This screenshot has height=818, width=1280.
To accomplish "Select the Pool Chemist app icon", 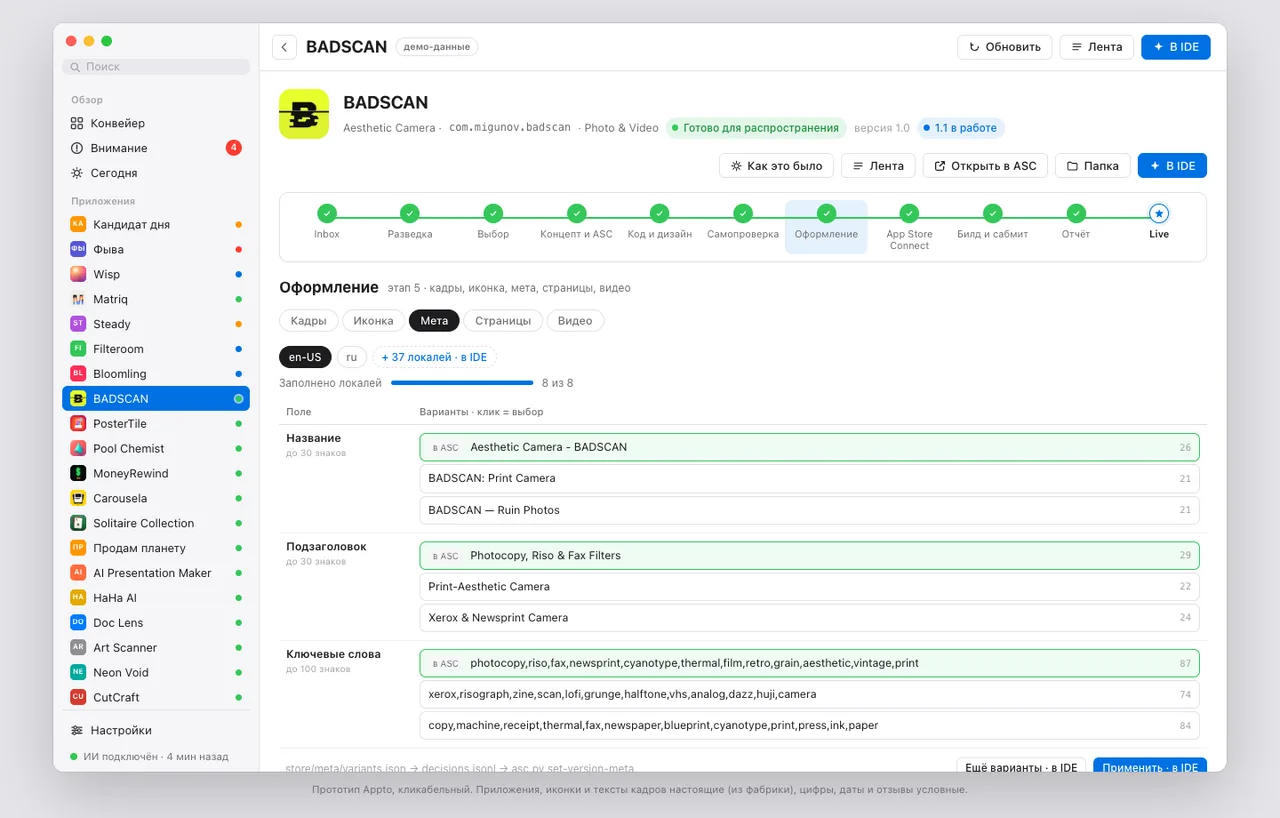I will point(78,449).
